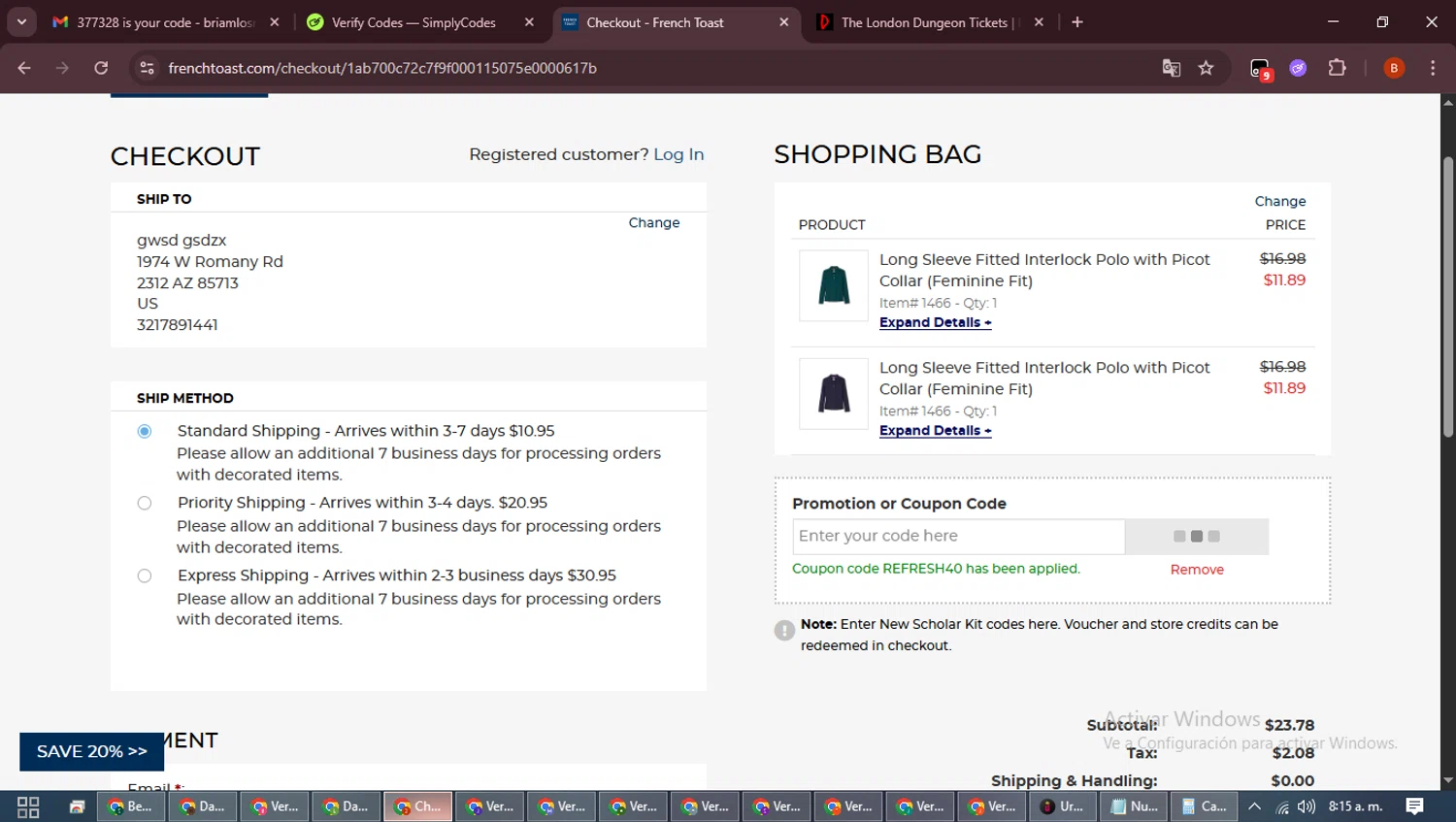
Task: Click the page vertical scrollbar thumb
Action: coord(1448,296)
